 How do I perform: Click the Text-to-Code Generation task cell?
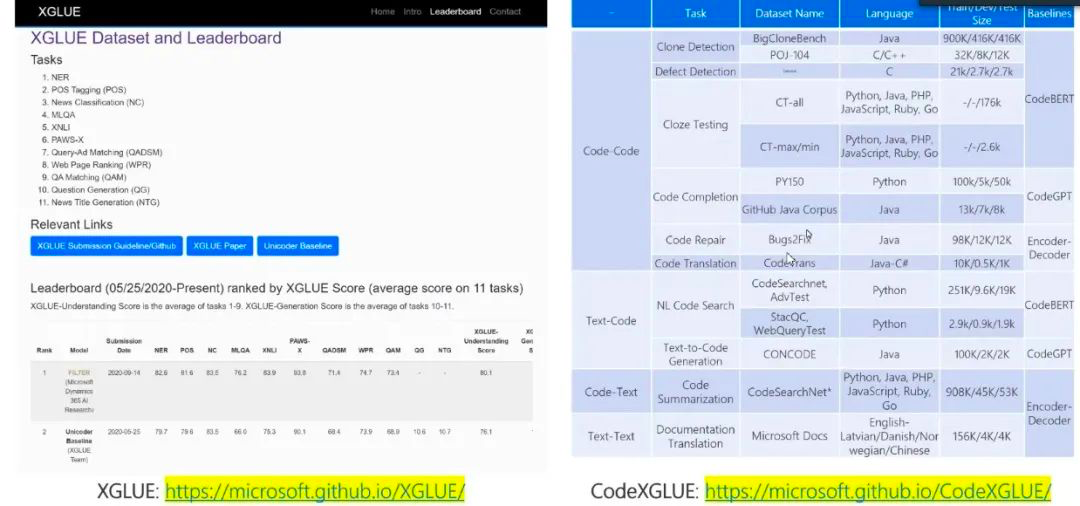pyautogui.click(x=695, y=354)
